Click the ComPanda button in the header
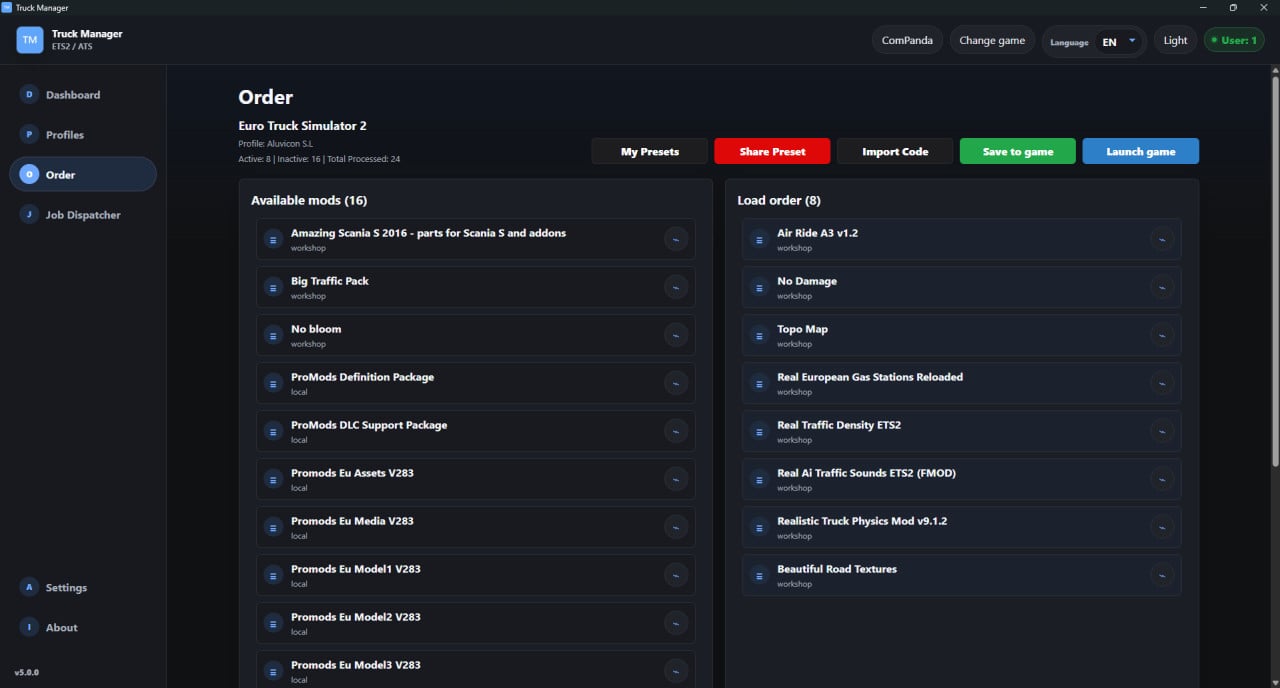This screenshot has width=1280, height=688. click(907, 41)
